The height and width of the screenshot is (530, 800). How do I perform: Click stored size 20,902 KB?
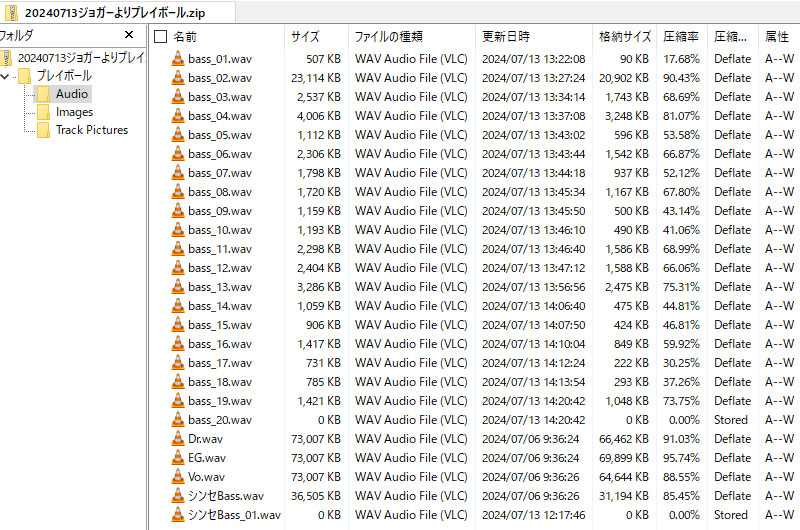pos(624,78)
